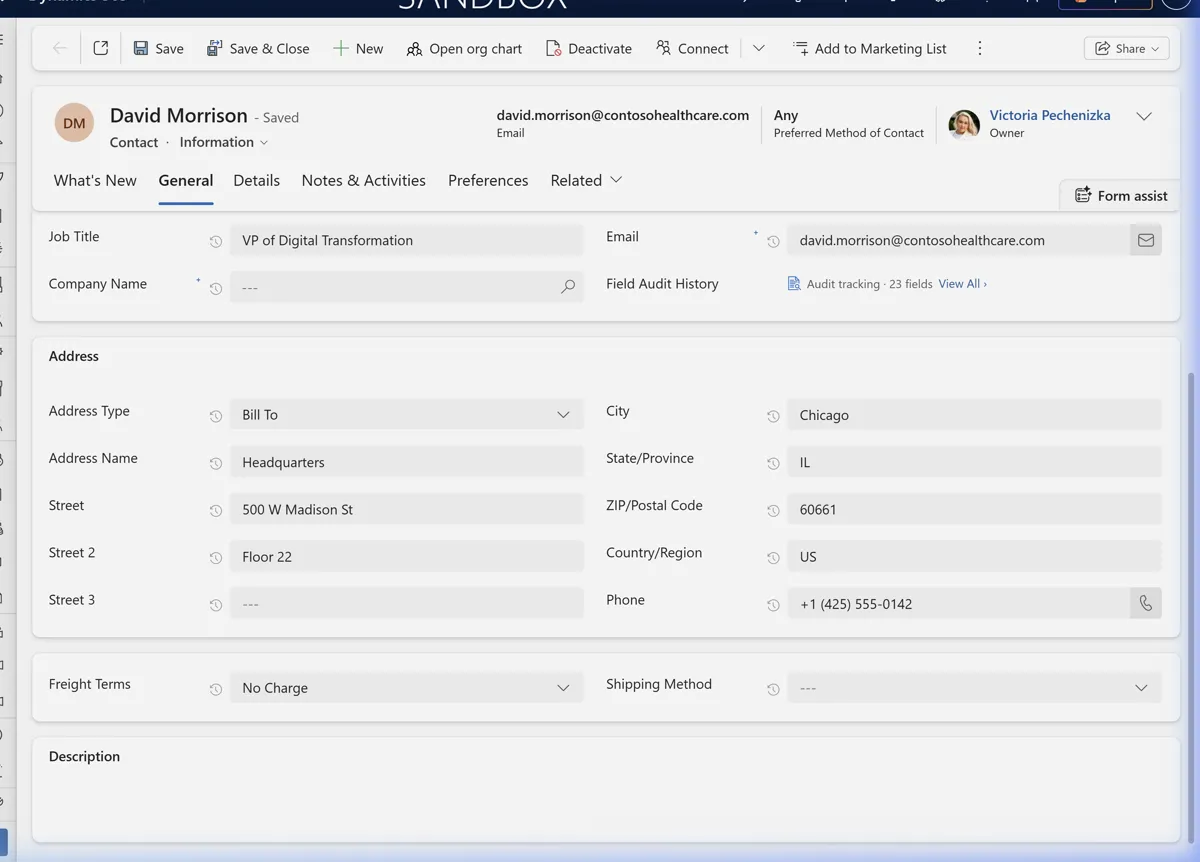Open the Notes & Activities tab
This screenshot has width=1200, height=862.
(363, 181)
